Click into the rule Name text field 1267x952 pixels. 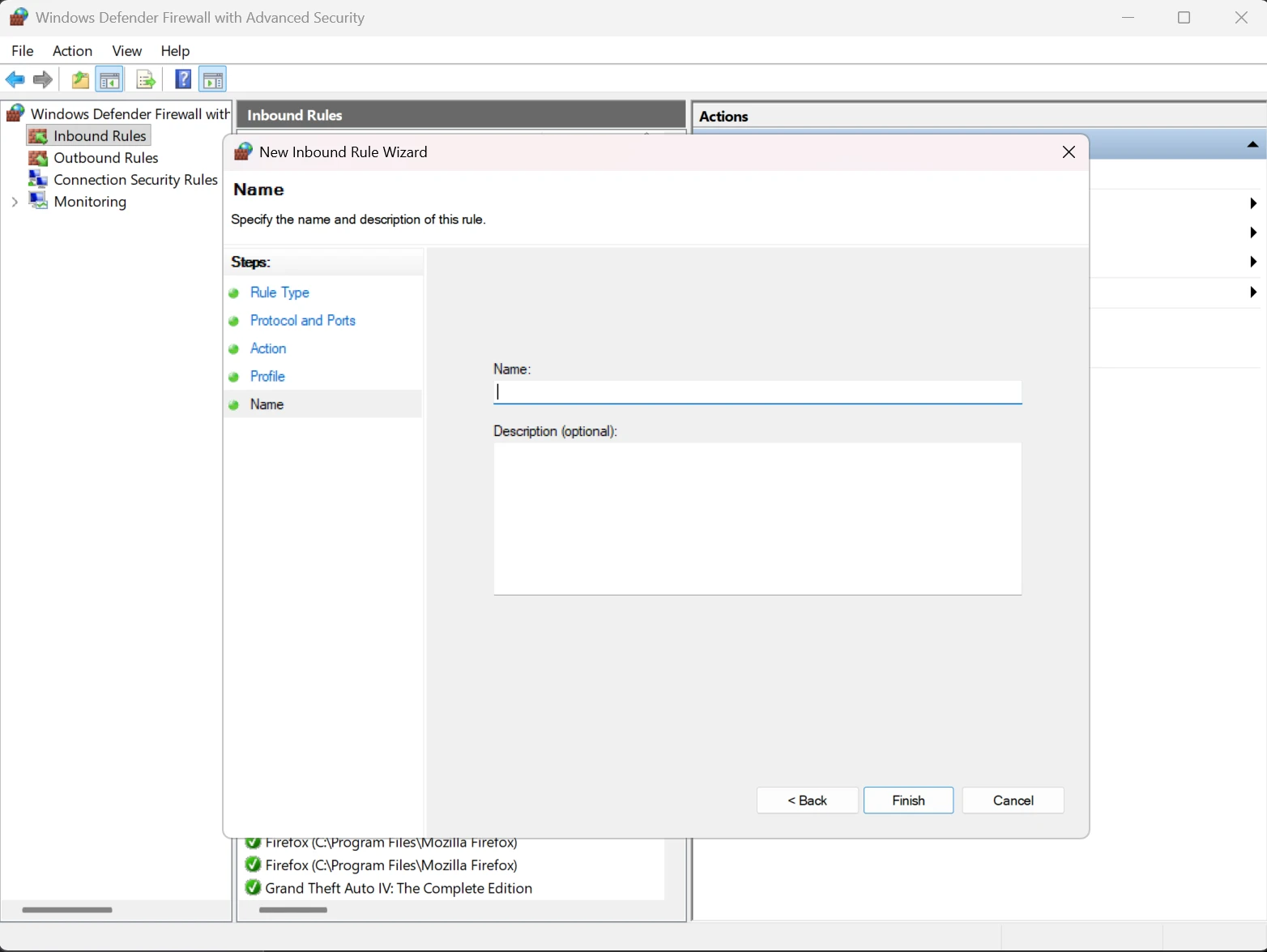pos(757,393)
